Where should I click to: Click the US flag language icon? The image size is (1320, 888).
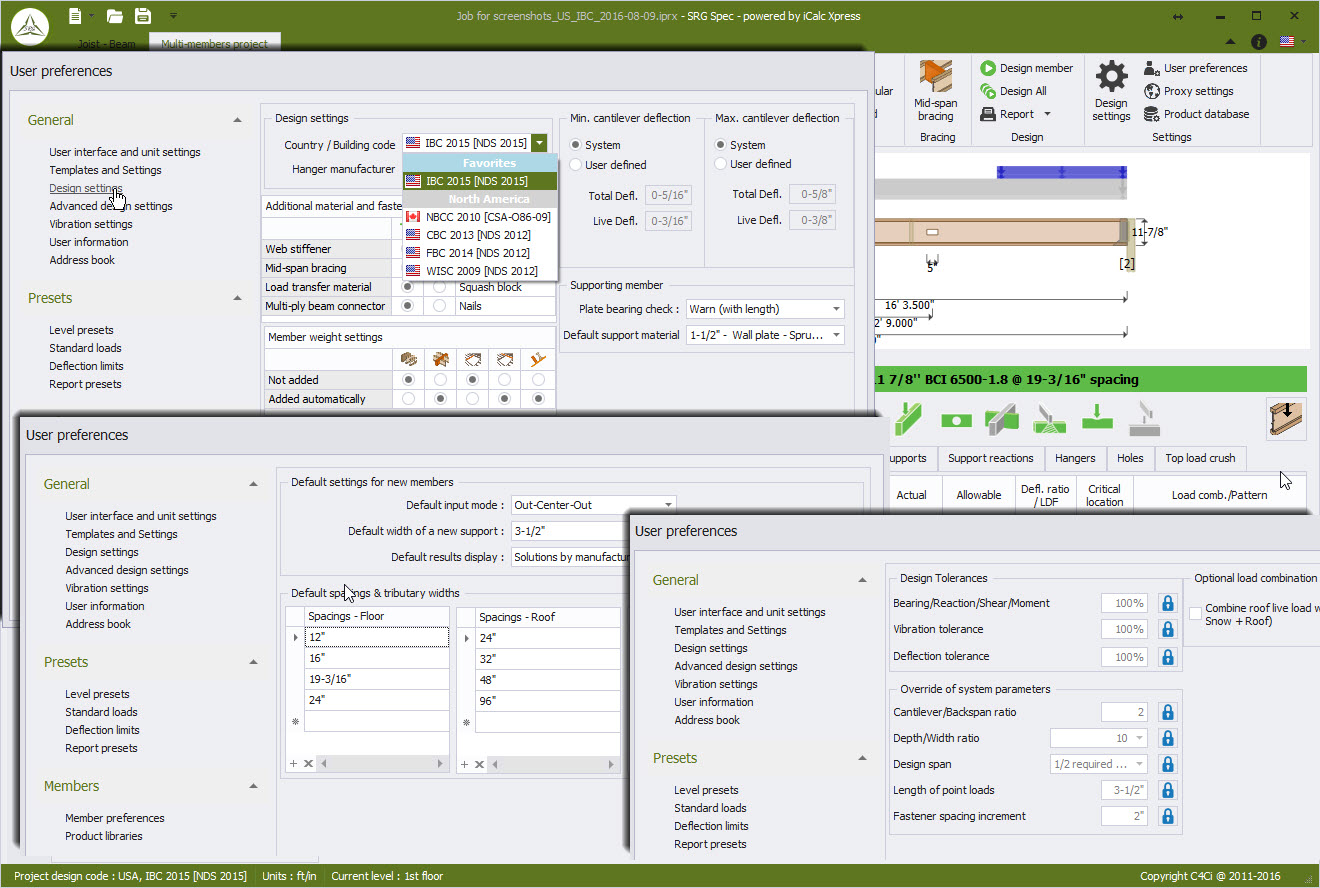[1287, 42]
